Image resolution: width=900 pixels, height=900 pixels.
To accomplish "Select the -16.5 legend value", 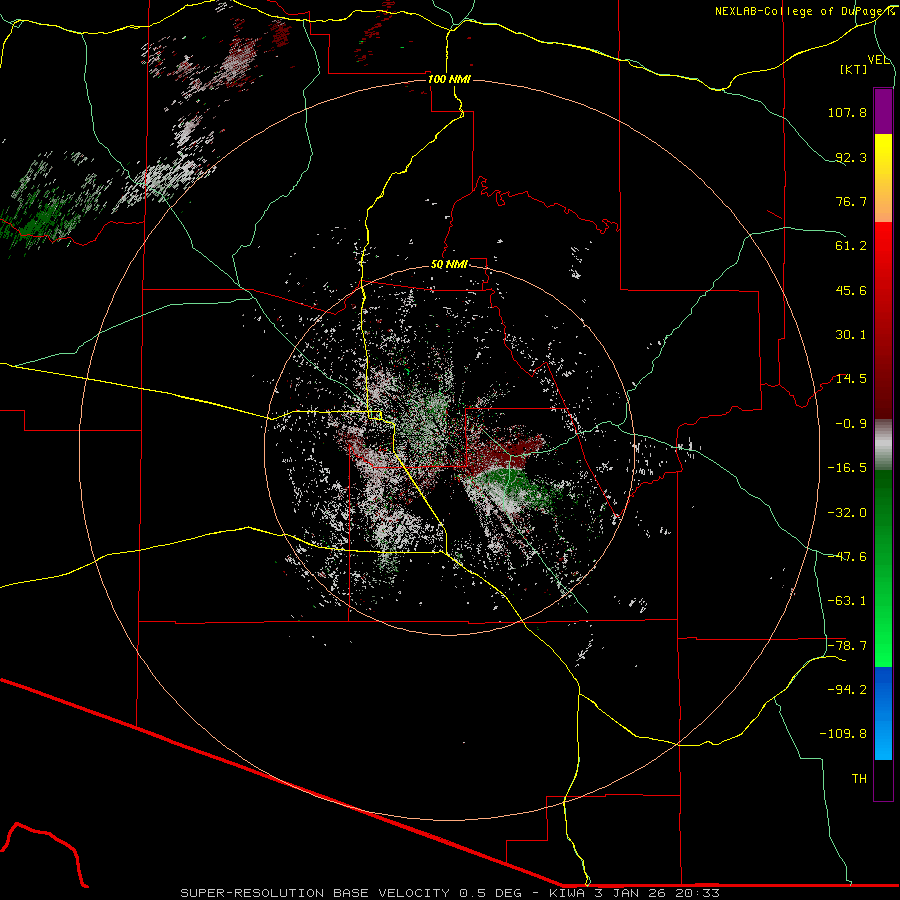I will tap(847, 468).
